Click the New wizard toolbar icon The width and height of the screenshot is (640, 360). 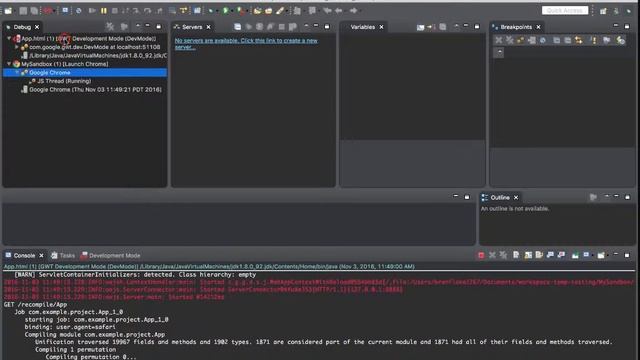[x=8, y=11]
